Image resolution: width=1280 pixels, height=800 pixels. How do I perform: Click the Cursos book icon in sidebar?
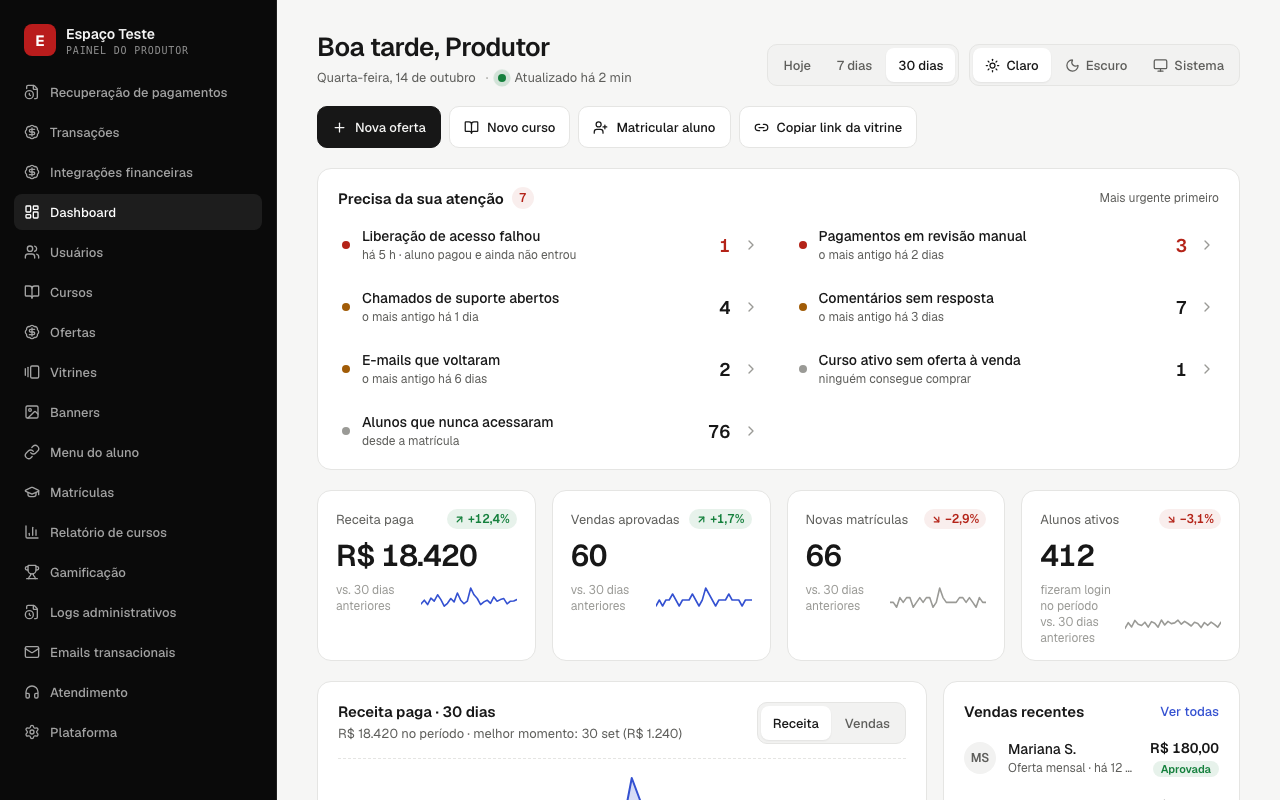point(32,292)
